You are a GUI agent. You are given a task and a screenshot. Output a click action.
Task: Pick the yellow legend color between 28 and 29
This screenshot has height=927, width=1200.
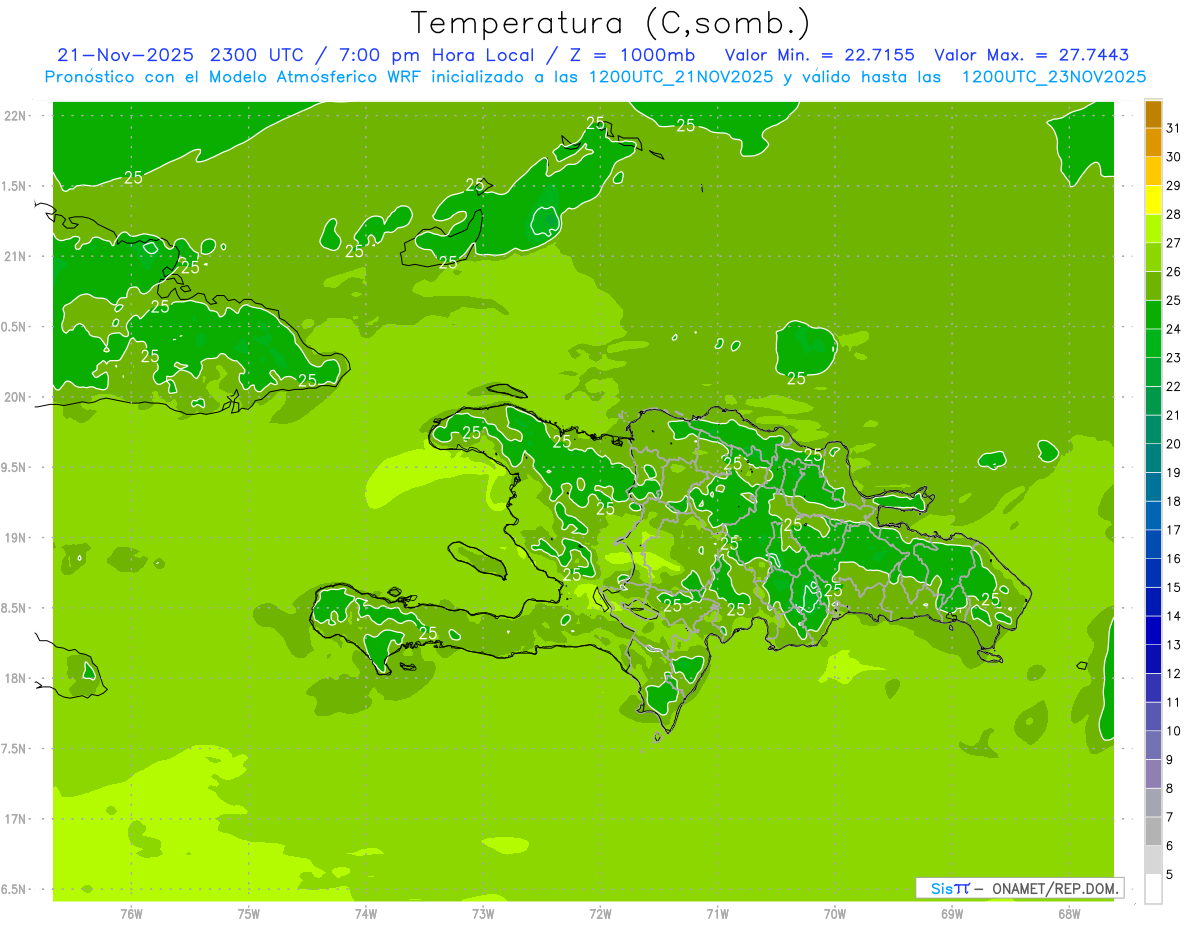coord(1153,200)
